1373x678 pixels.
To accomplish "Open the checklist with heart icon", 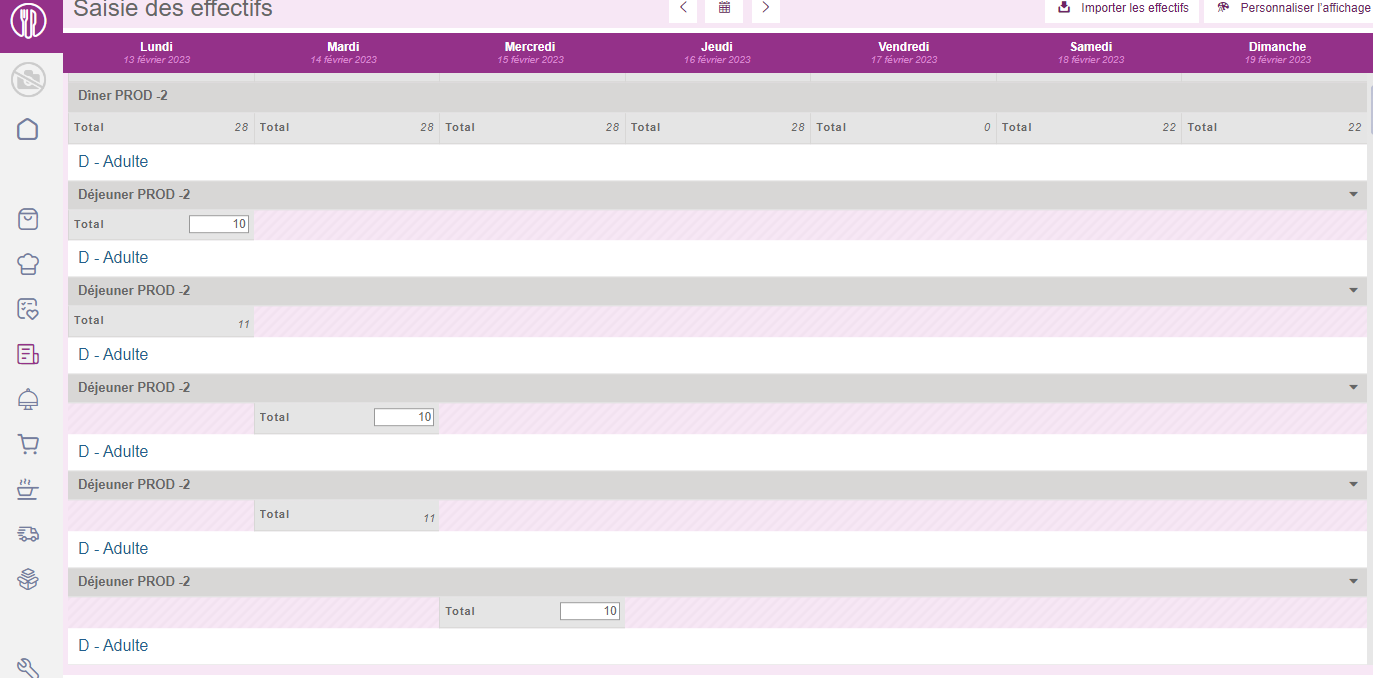I will 28,309.
